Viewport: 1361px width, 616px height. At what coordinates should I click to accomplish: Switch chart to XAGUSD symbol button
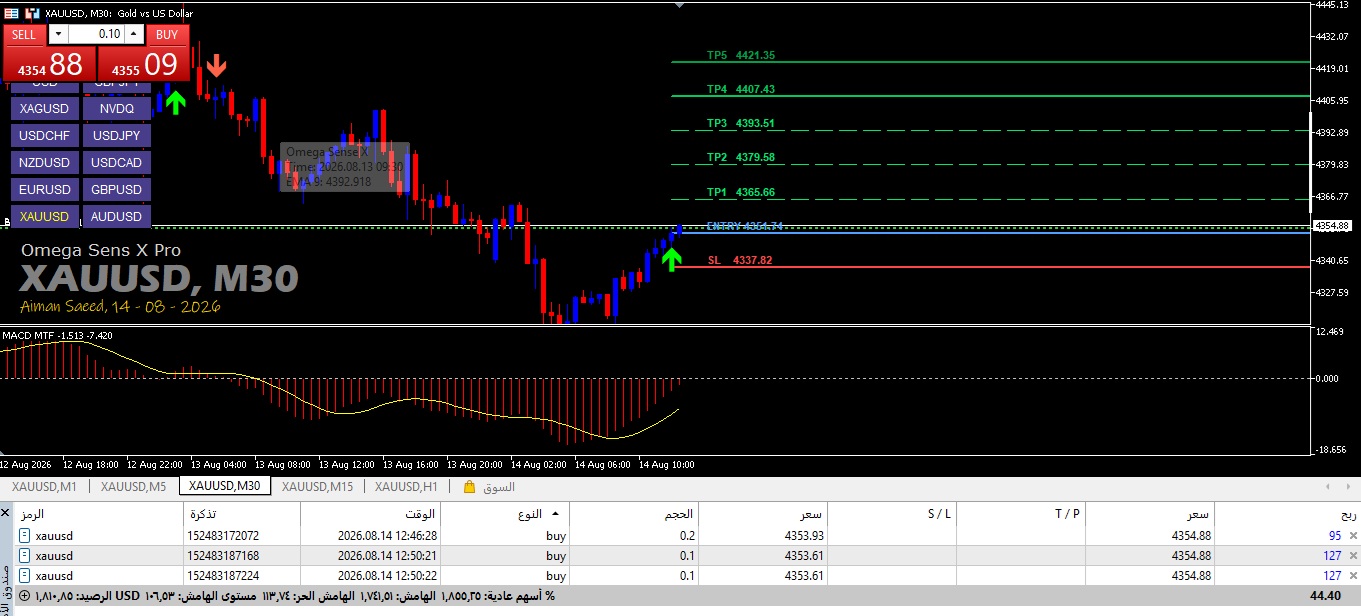(45, 109)
